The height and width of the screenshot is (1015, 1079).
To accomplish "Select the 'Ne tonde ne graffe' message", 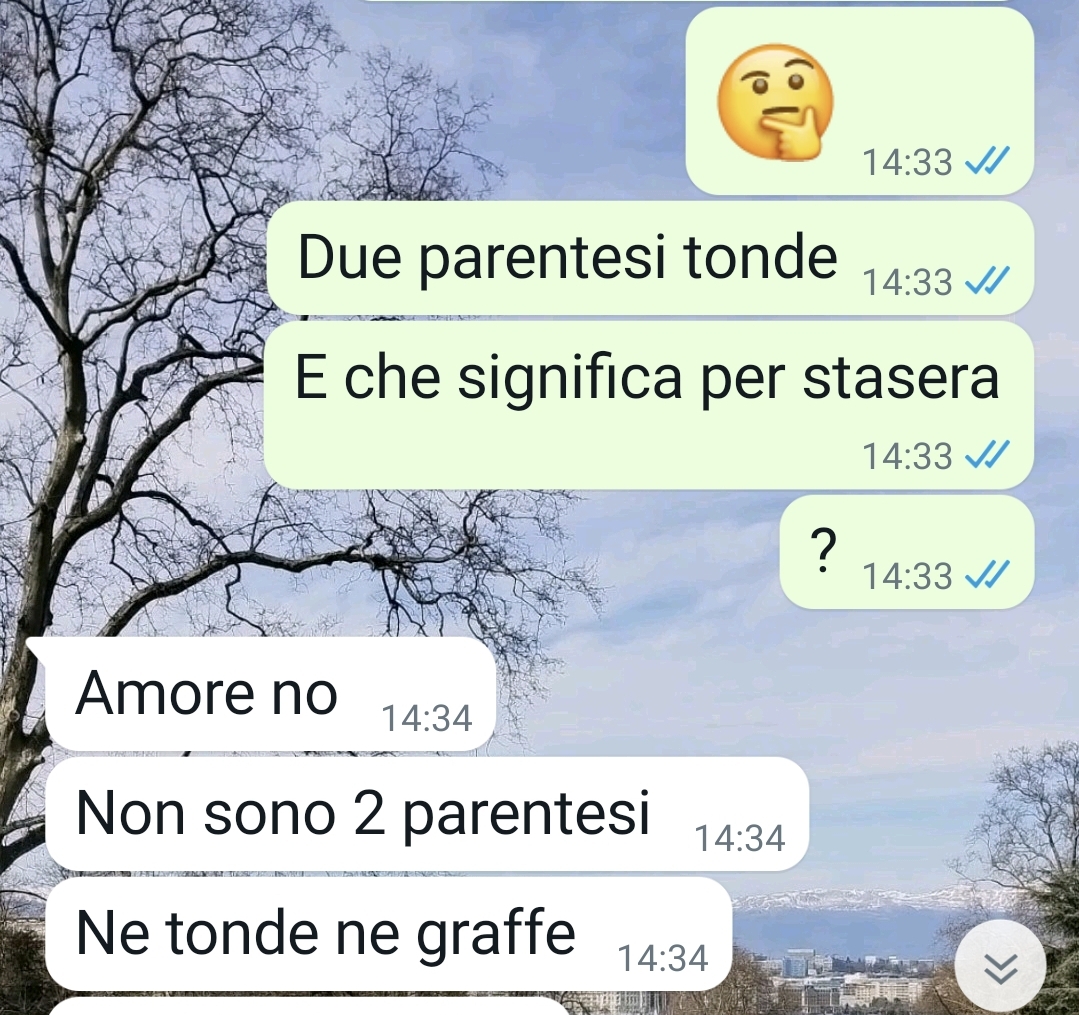I will point(388,934).
